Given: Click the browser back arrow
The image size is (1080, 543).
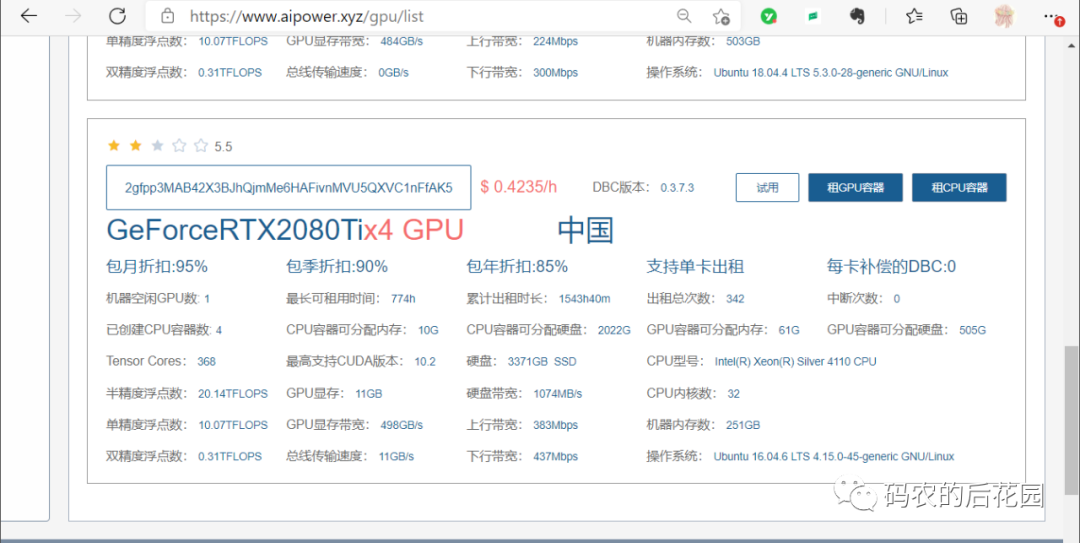Looking at the screenshot, I should tap(28, 16).
